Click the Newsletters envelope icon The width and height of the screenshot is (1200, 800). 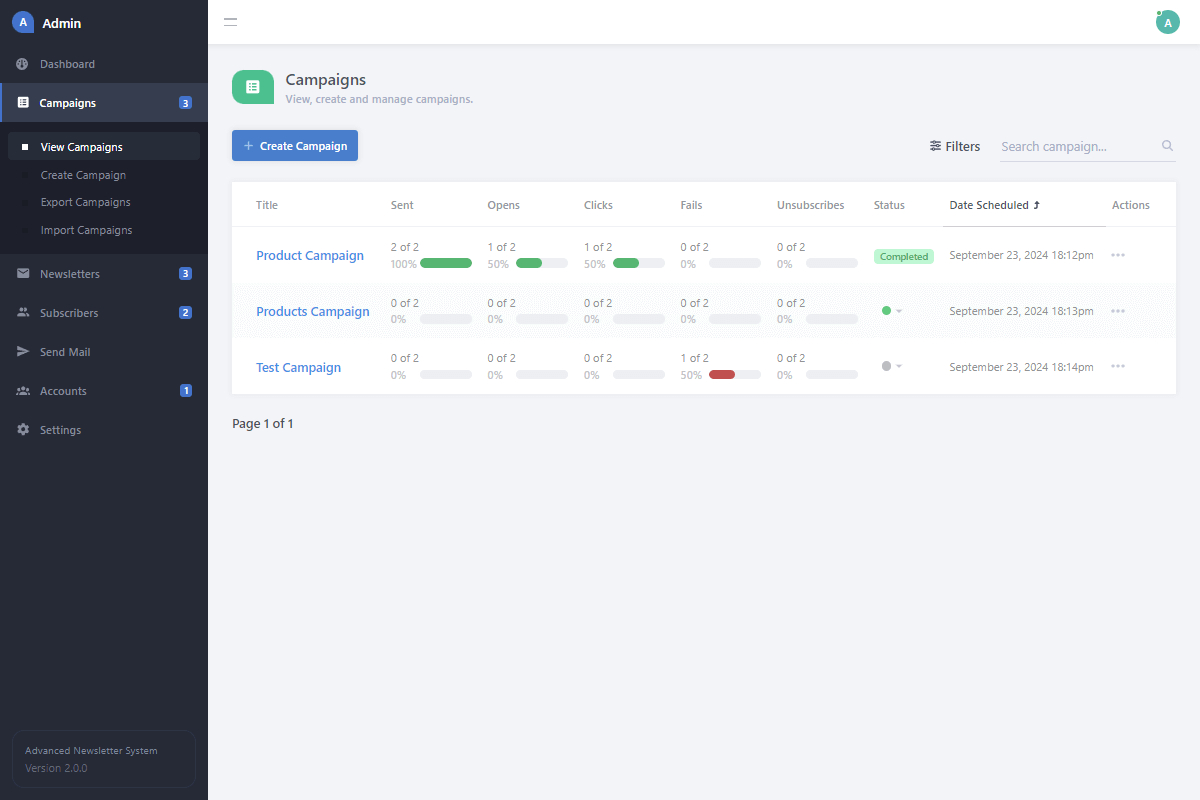23,274
